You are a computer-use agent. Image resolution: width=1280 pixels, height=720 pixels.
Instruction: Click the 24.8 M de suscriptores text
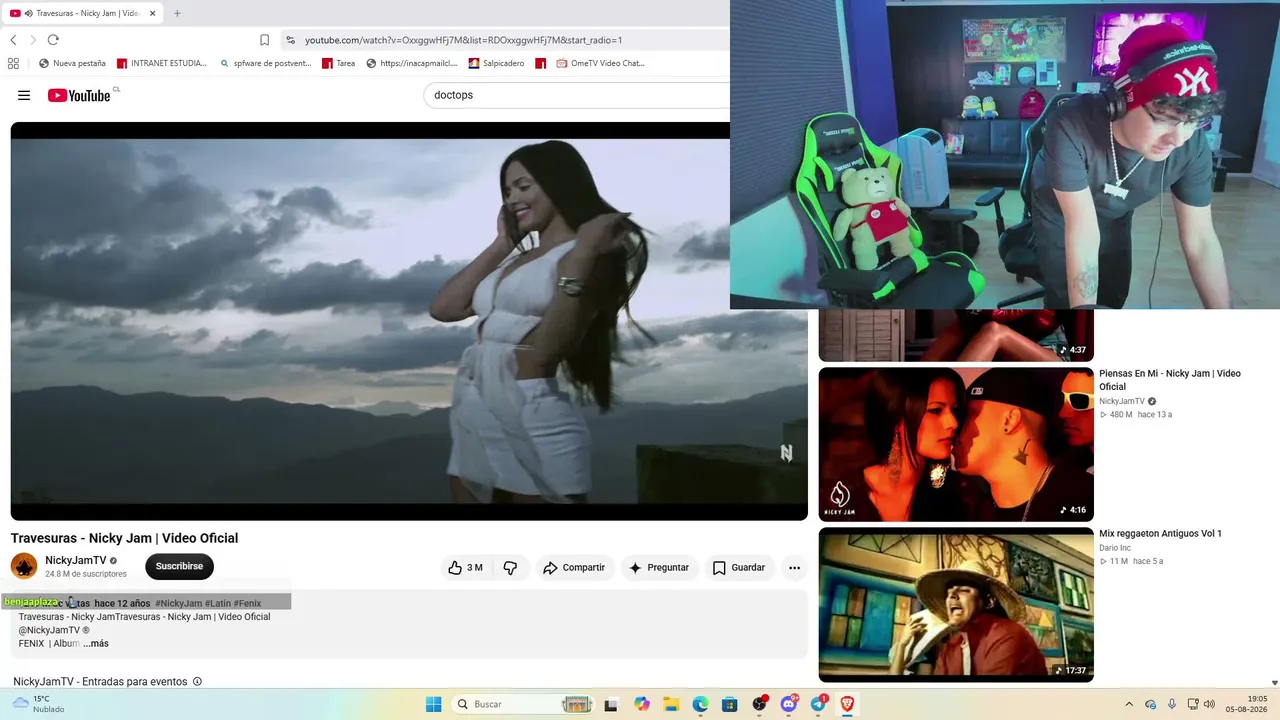coord(86,574)
